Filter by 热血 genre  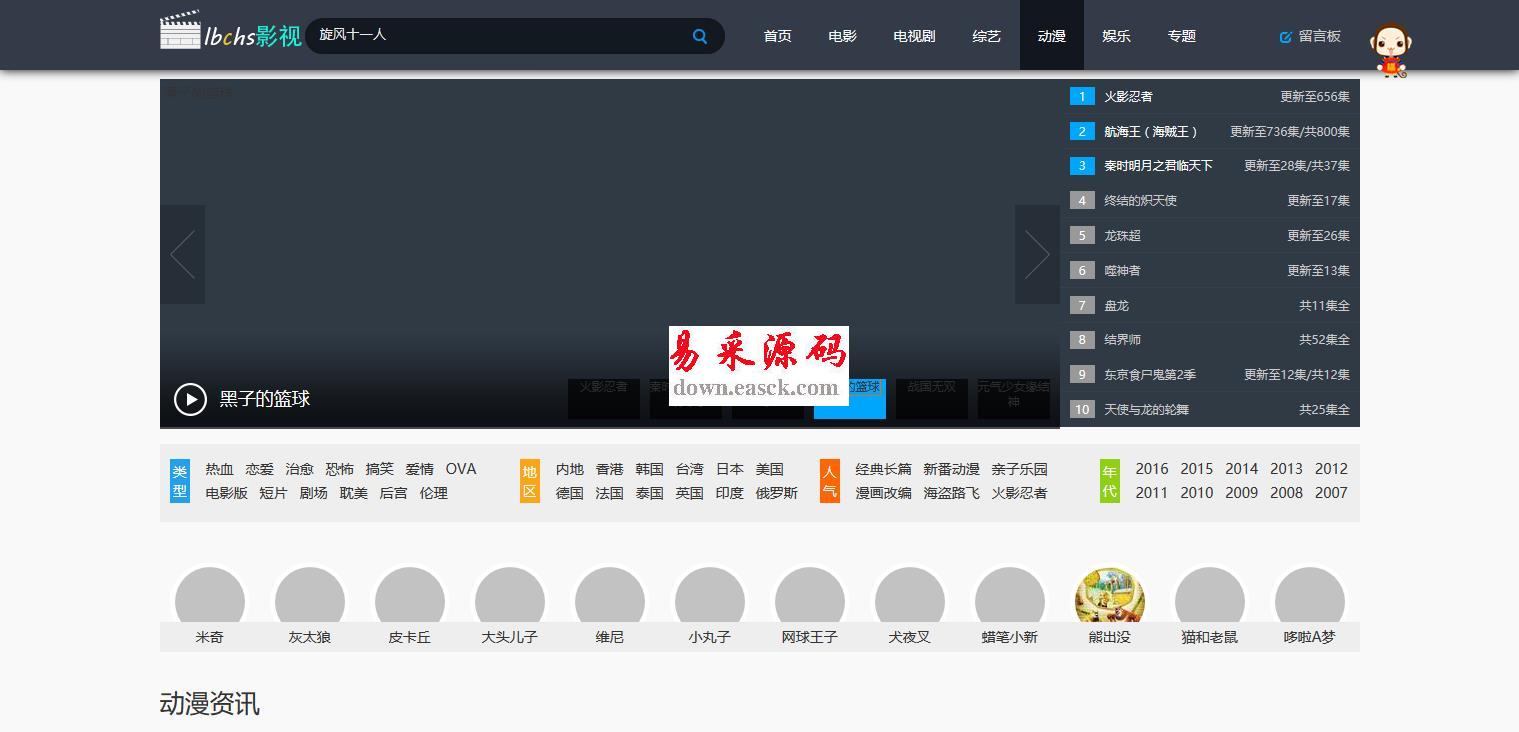(219, 469)
